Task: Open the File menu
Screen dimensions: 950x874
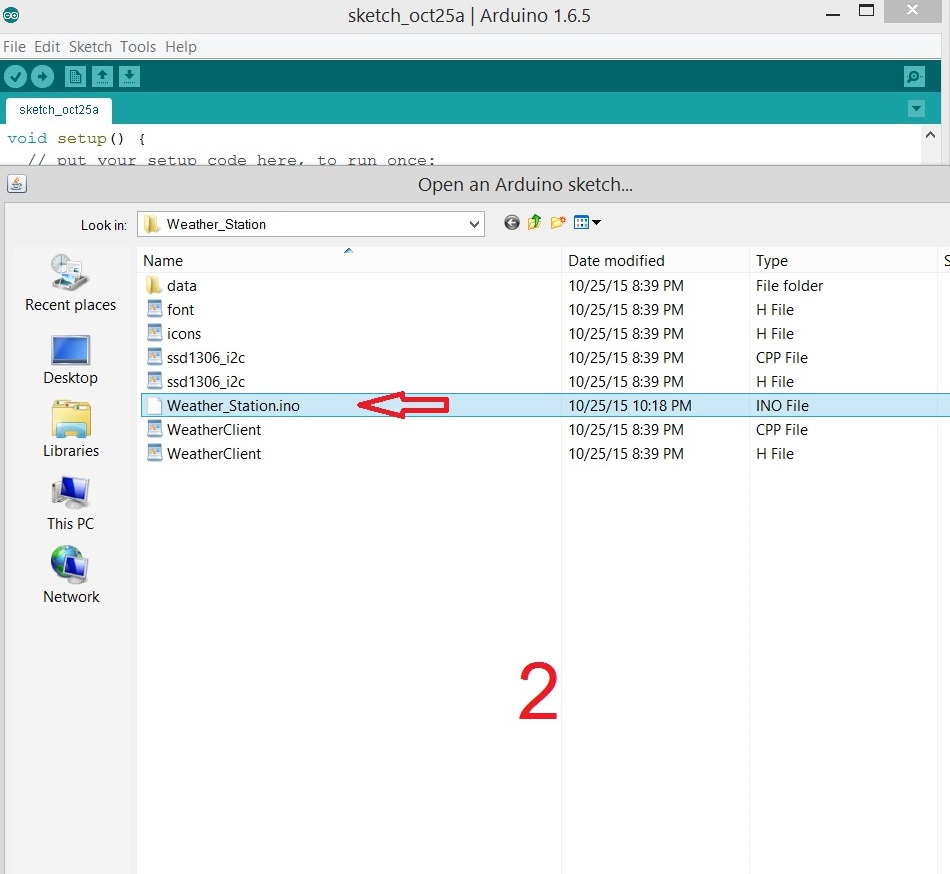Action: pos(15,47)
